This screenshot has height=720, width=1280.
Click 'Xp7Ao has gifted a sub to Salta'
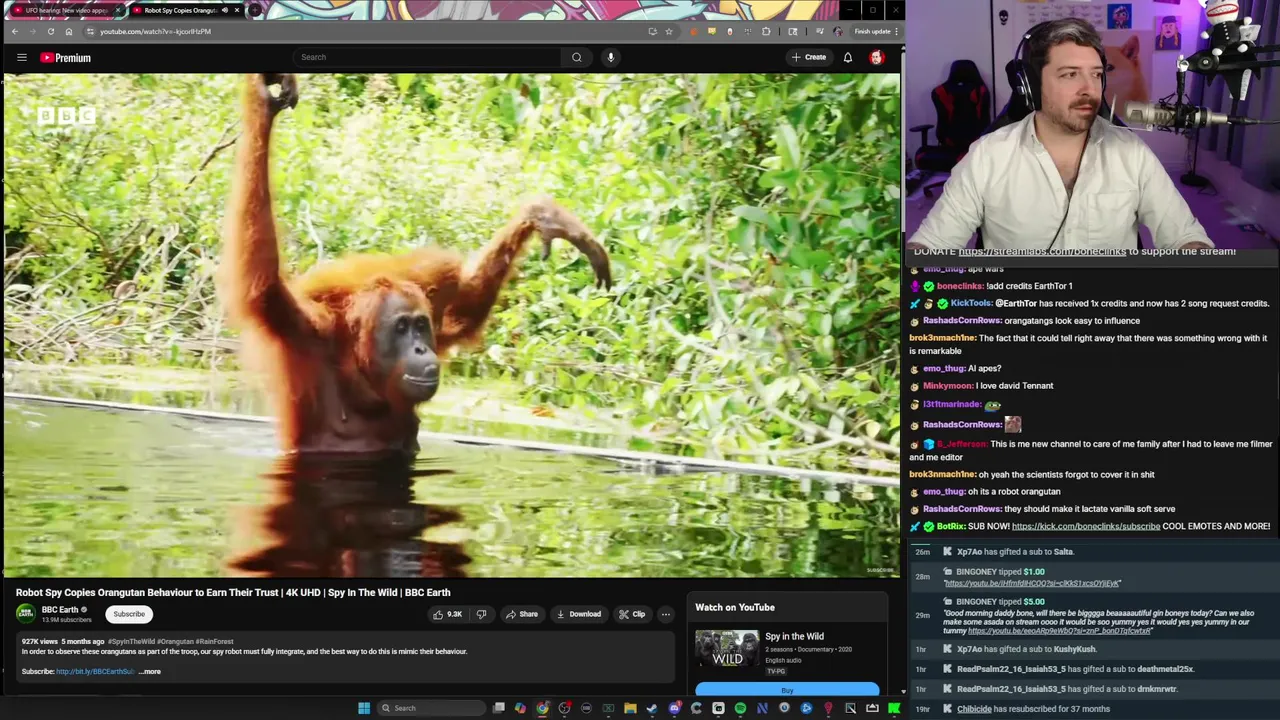click(x=1015, y=552)
